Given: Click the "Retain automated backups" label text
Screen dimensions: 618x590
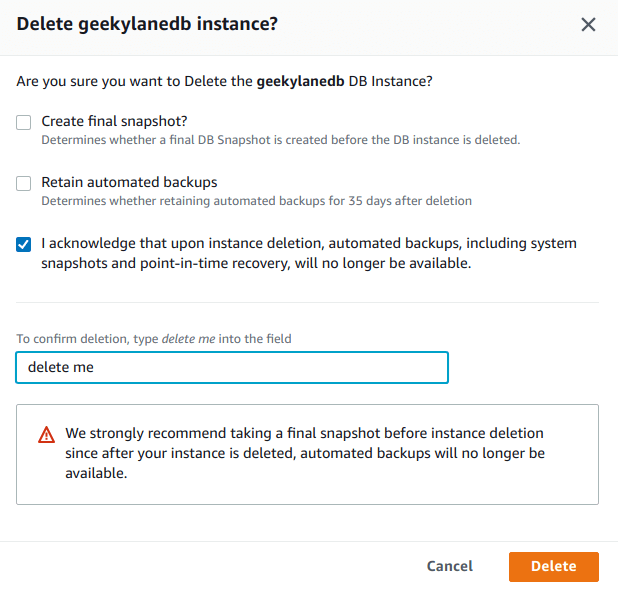Looking at the screenshot, I should (x=129, y=182).
